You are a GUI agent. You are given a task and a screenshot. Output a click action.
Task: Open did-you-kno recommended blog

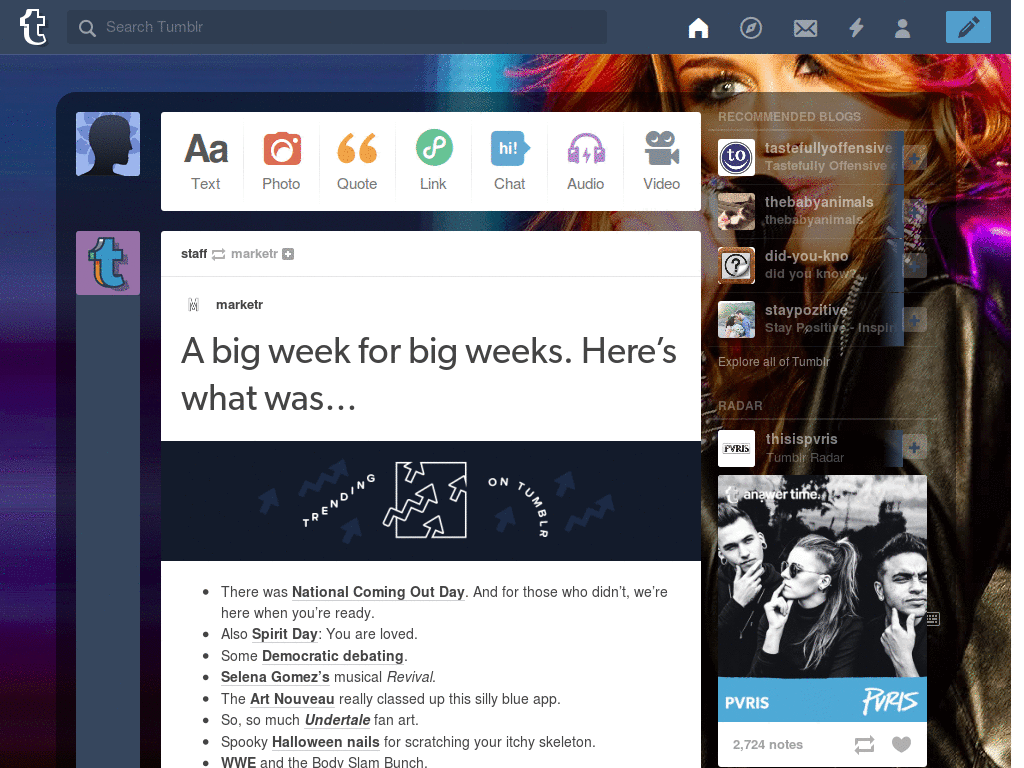click(807, 257)
